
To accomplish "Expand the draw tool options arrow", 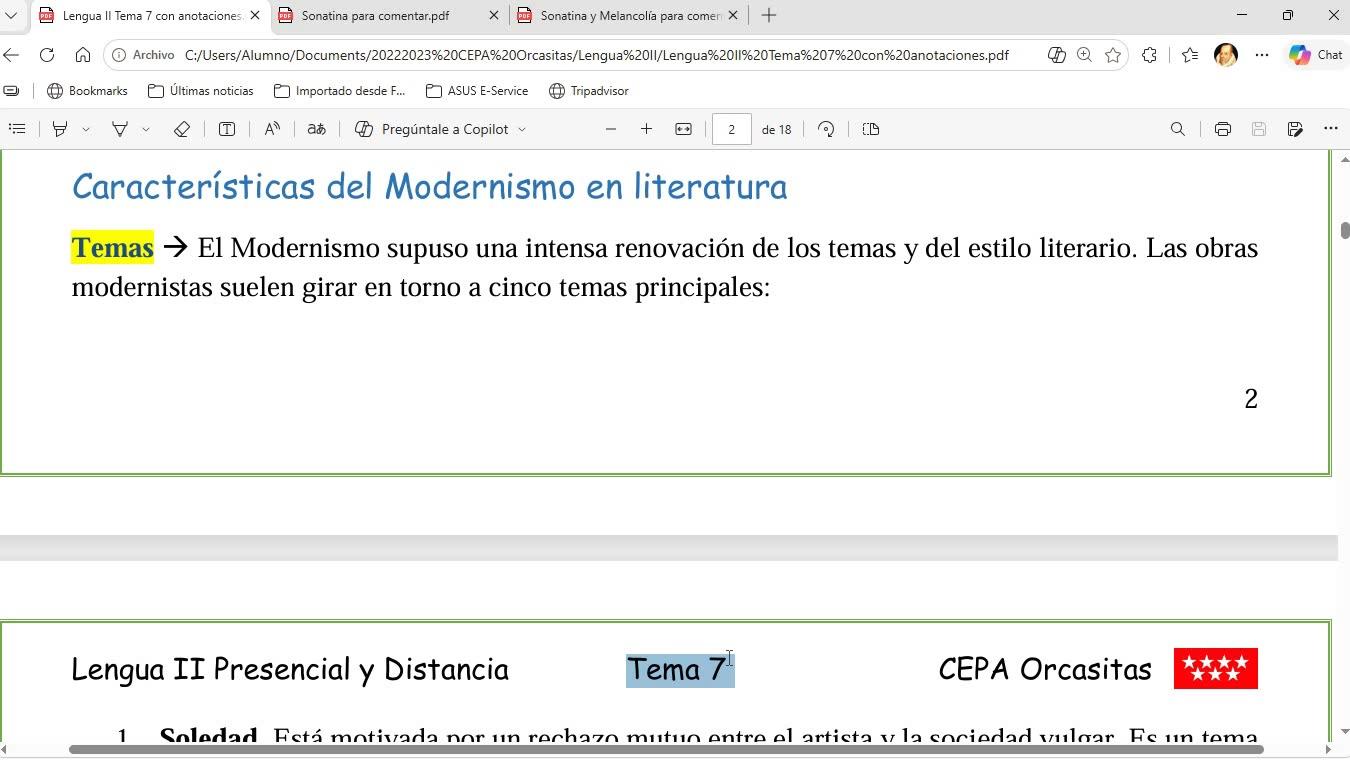I will (146, 129).
